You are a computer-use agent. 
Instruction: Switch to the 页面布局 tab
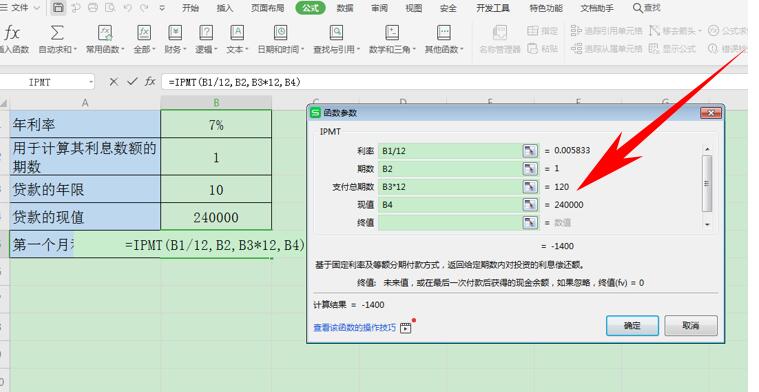pyautogui.click(x=267, y=8)
